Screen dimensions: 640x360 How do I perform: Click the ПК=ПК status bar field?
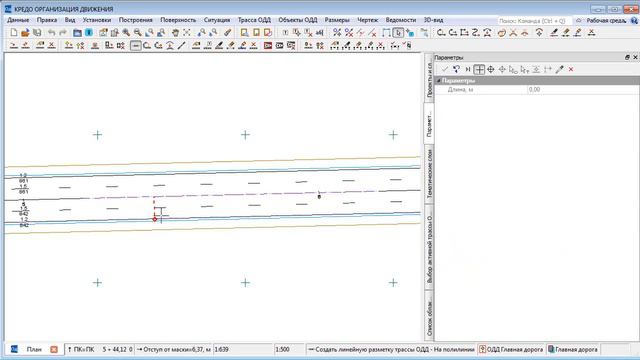click(x=100, y=349)
